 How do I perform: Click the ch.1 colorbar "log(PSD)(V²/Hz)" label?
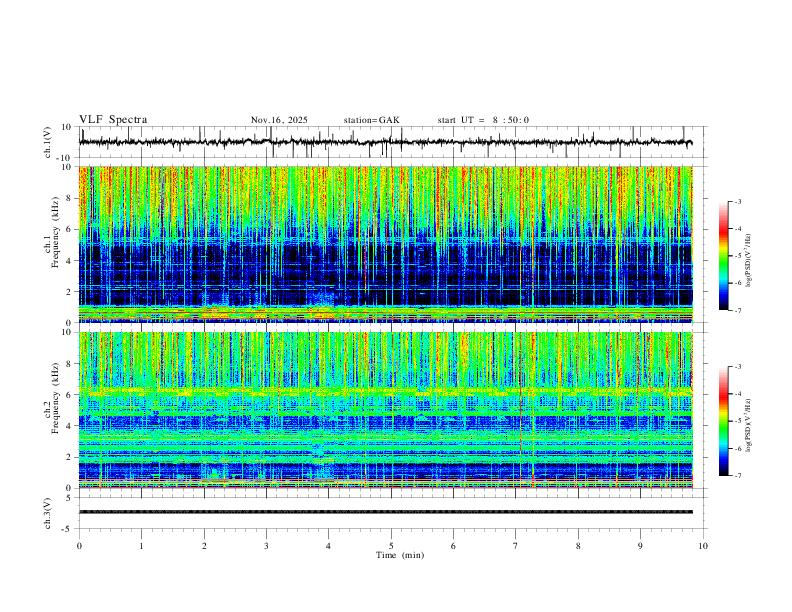tap(748, 261)
